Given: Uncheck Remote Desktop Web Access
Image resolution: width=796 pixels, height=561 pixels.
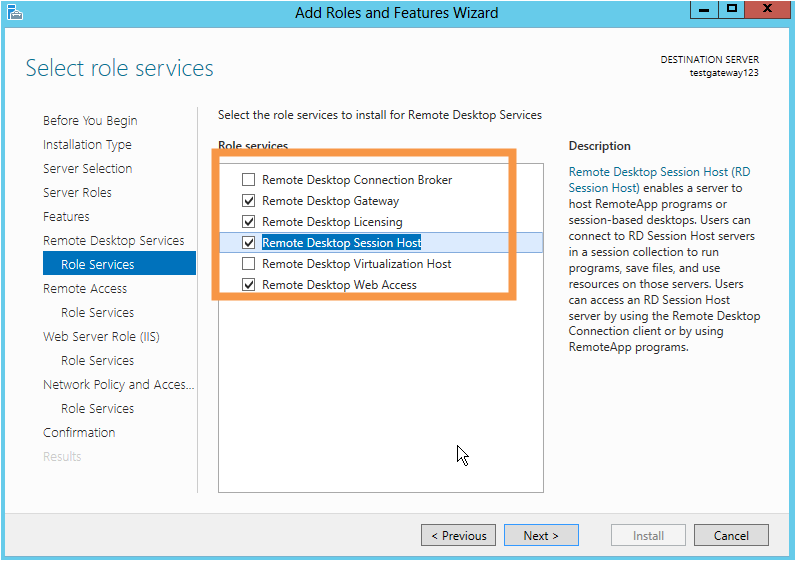Looking at the screenshot, I should (248, 285).
